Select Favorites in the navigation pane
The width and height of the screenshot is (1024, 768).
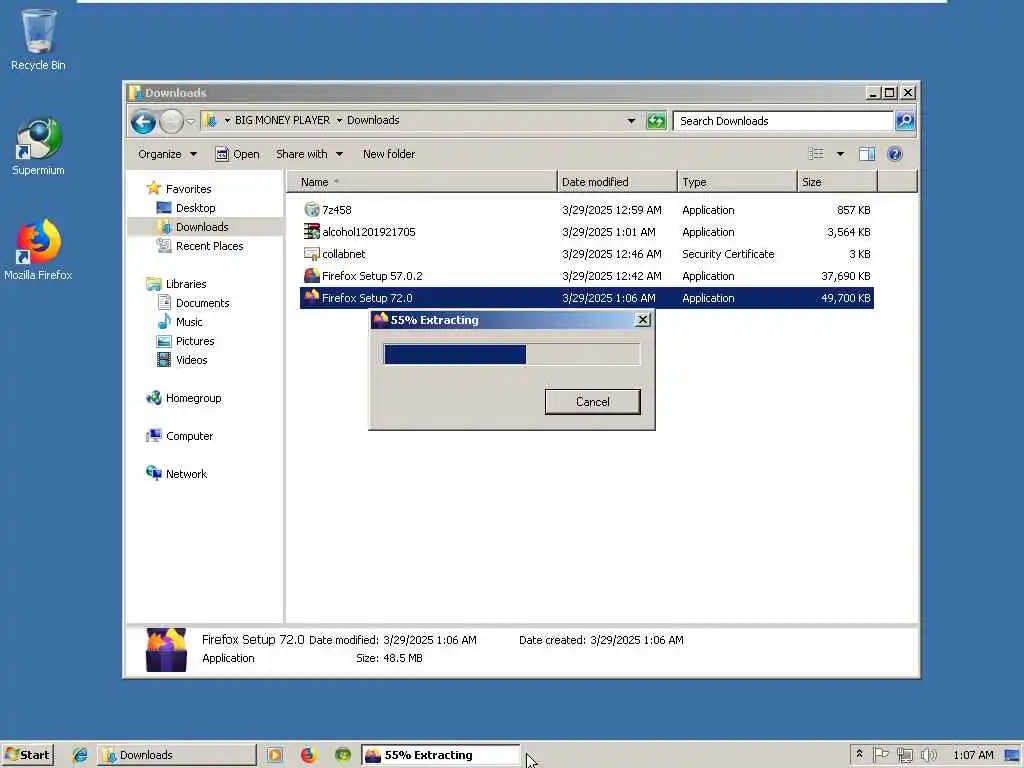pyautogui.click(x=188, y=189)
